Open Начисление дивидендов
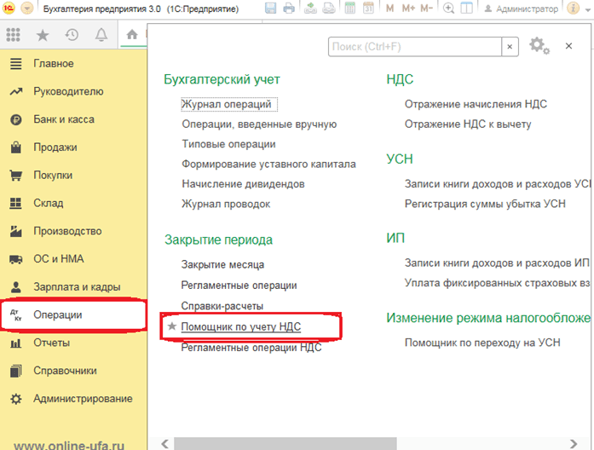Screen dimensions: 594x450 pyautogui.click(x=243, y=184)
